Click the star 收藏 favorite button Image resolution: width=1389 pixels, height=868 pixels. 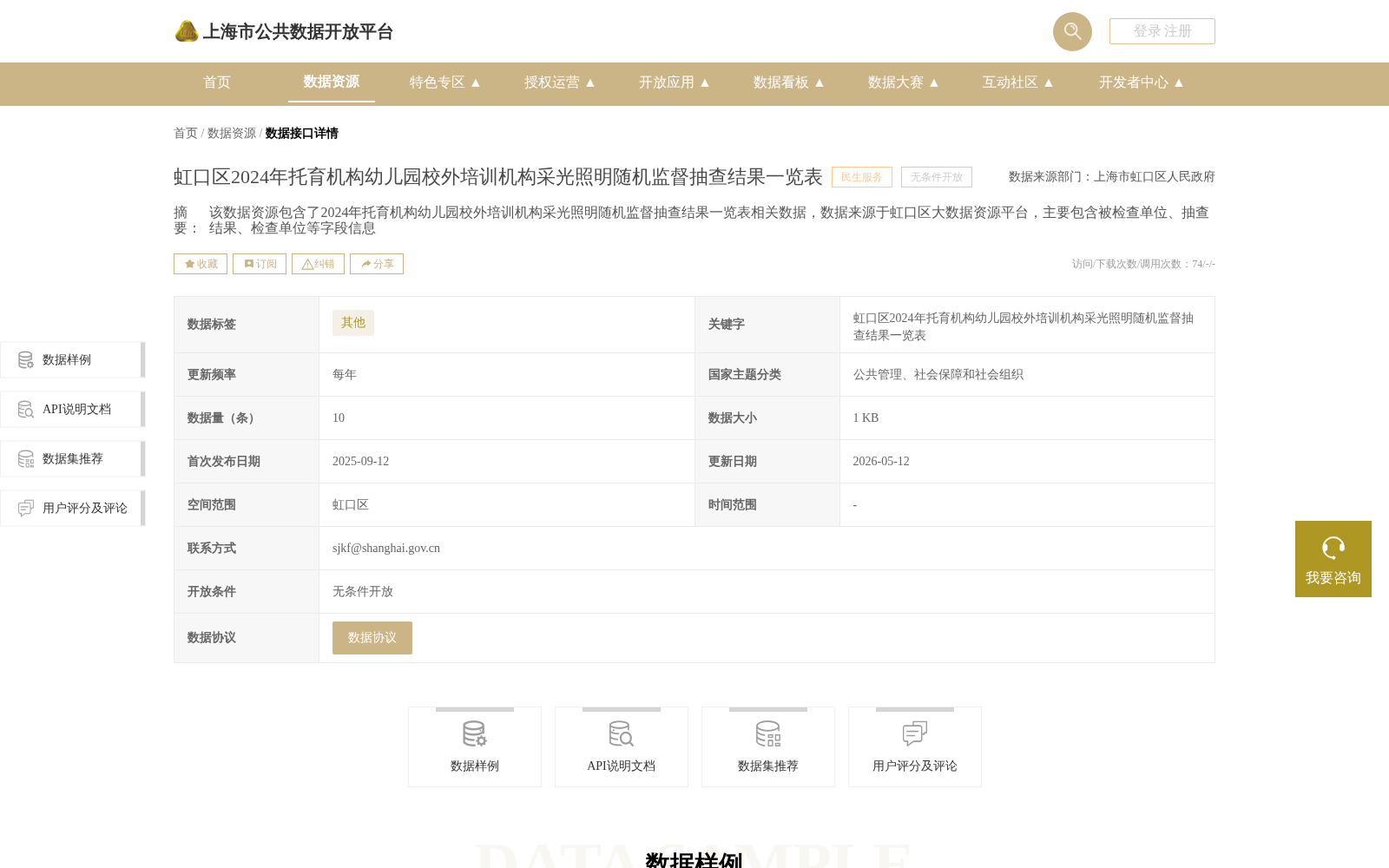click(x=201, y=264)
